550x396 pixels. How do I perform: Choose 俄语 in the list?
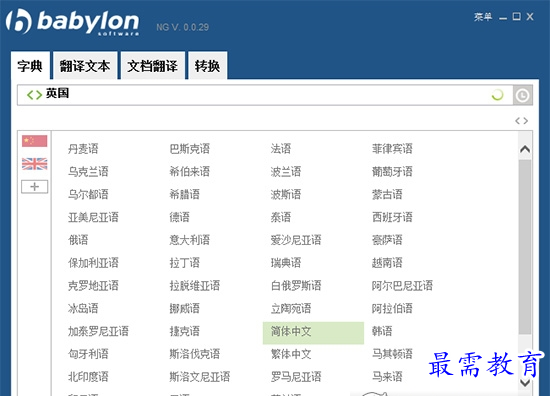(x=78, y=240)
